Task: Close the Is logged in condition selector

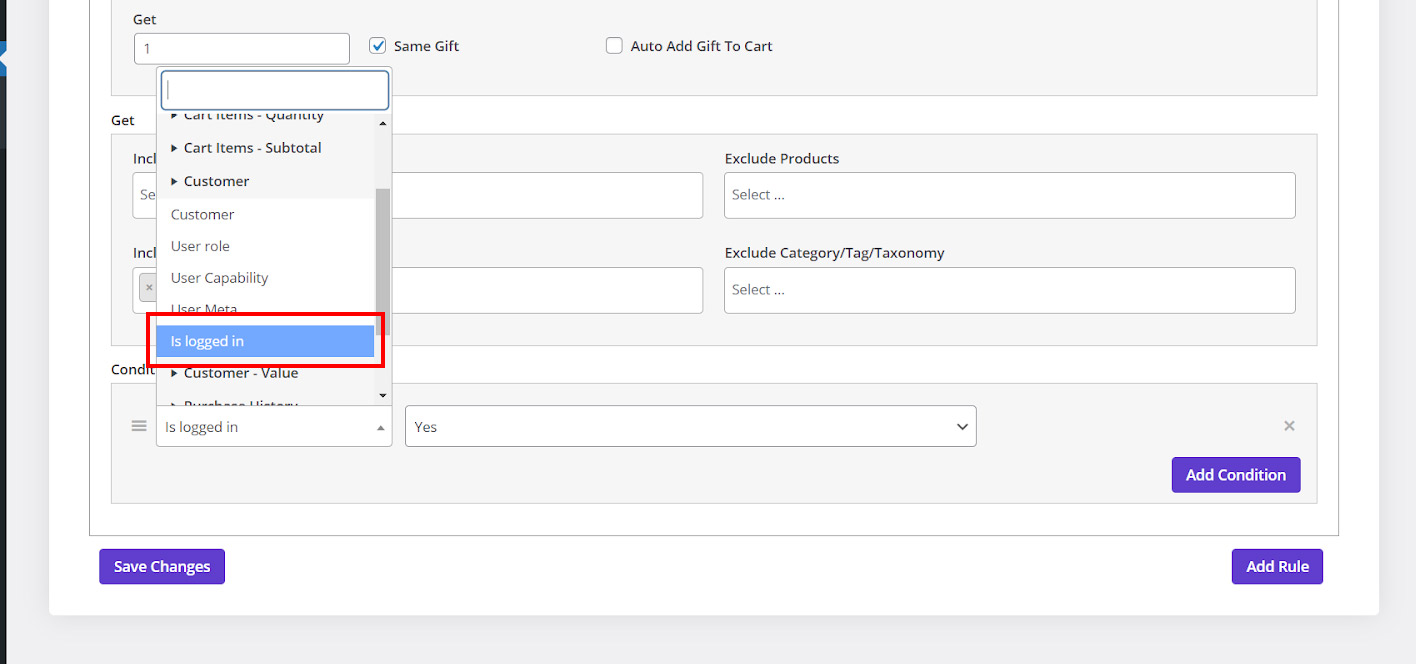Action: [x=273, y=427]
